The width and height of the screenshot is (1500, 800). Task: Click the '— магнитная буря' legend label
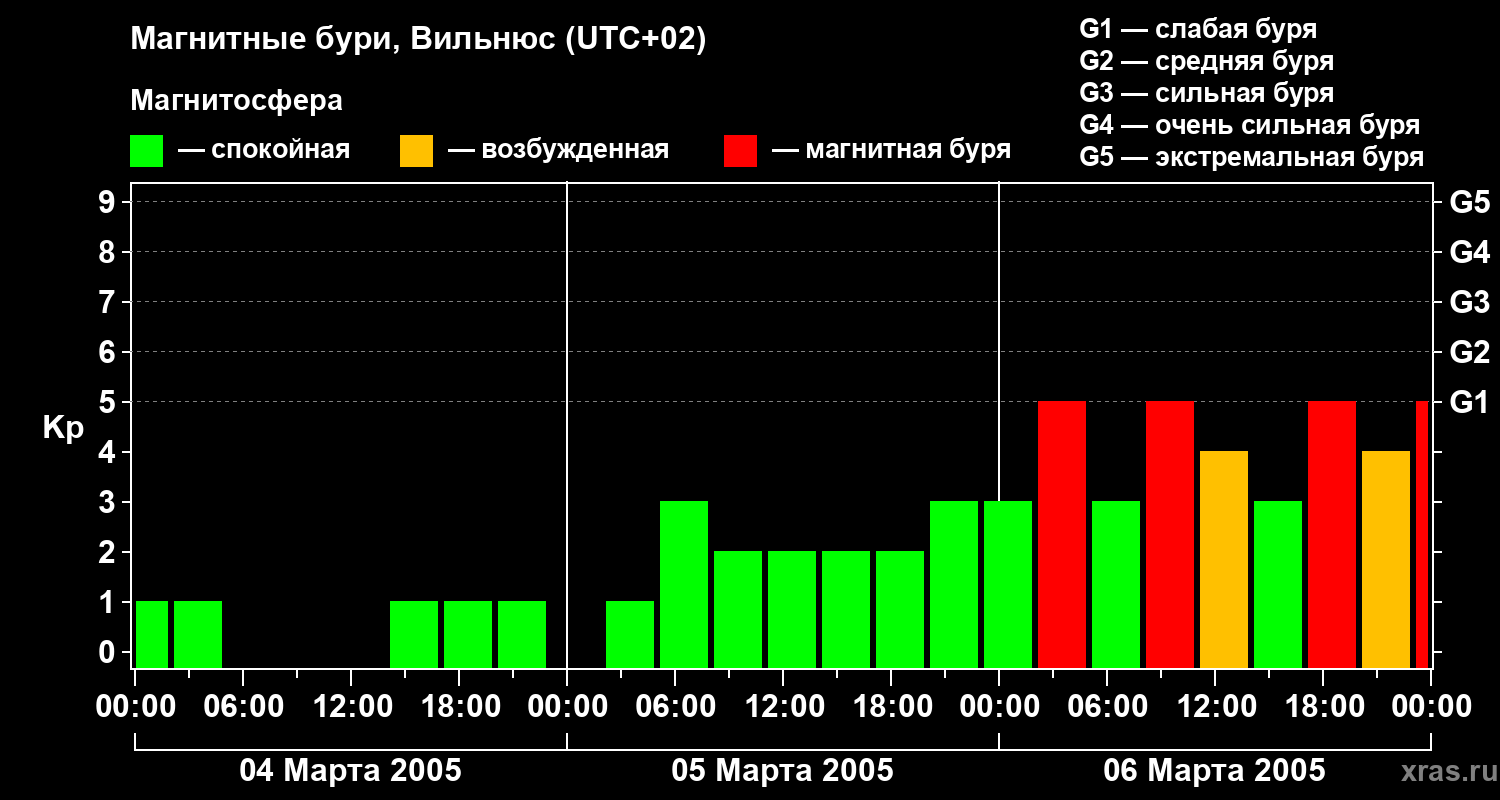[892, 150]
